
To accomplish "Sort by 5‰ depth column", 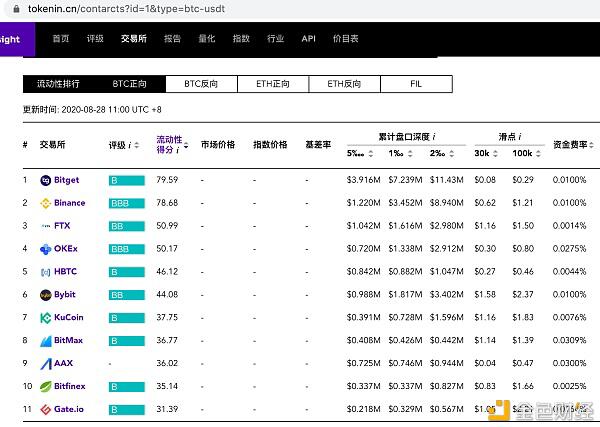I will tap(370, 153).
